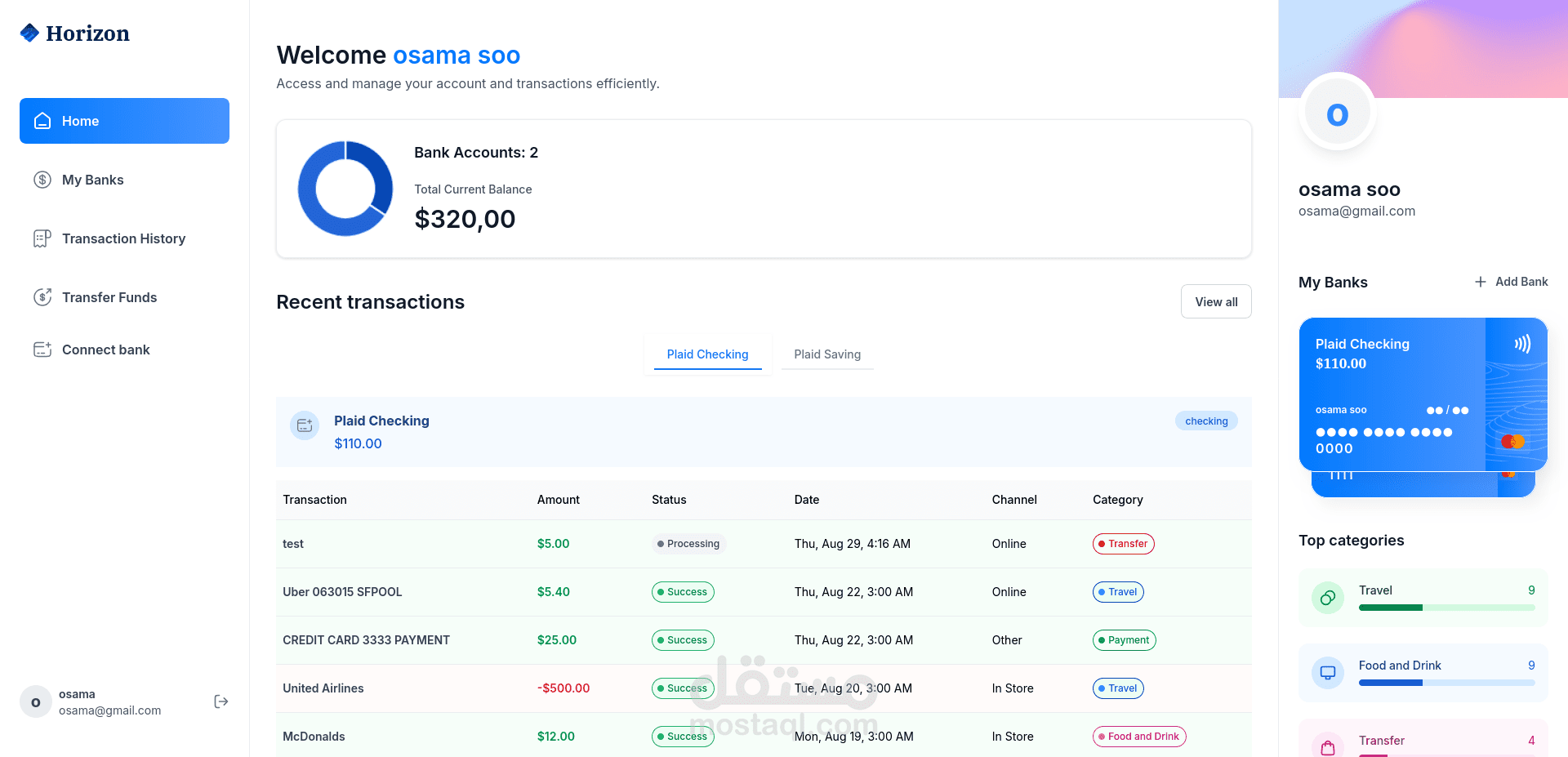Select the Plaid Checking tab
Viewport: 1568px width, 757px height.
(707, 354)
